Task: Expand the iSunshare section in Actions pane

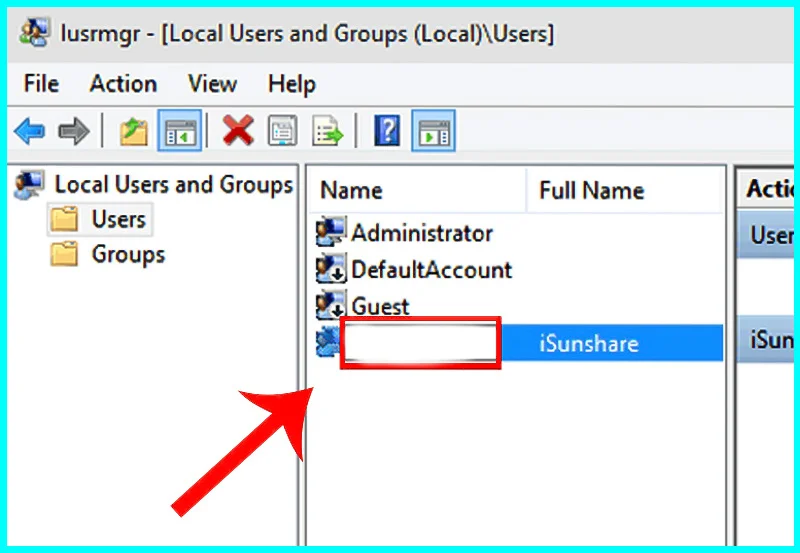Action: (765, 339)
